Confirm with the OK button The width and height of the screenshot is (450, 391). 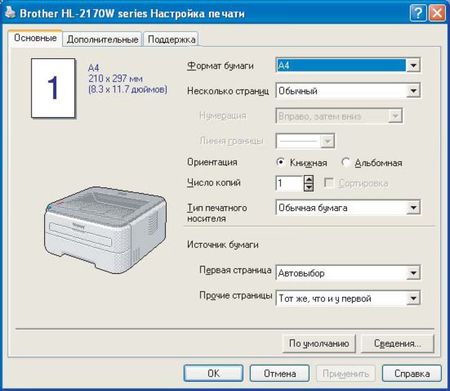point(213,373)
